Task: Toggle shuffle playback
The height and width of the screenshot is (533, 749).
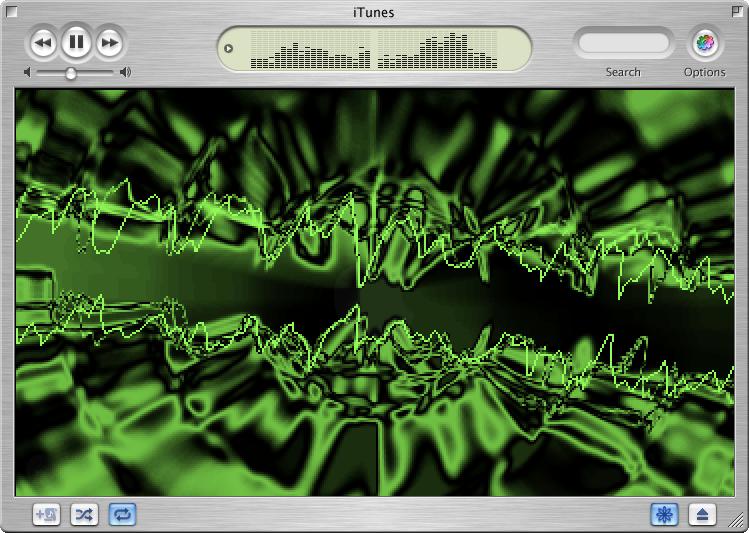Action: coord(84,514)
